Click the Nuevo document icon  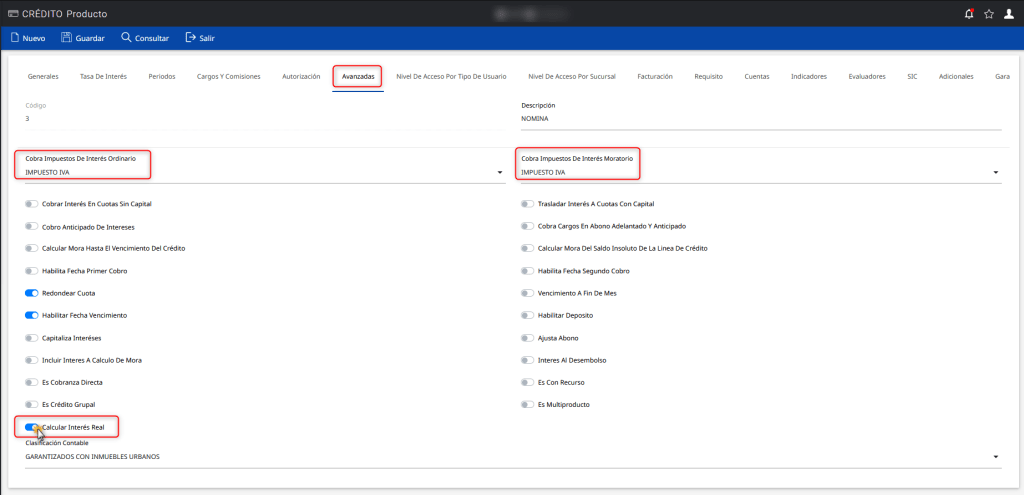[x=15, y=38]
